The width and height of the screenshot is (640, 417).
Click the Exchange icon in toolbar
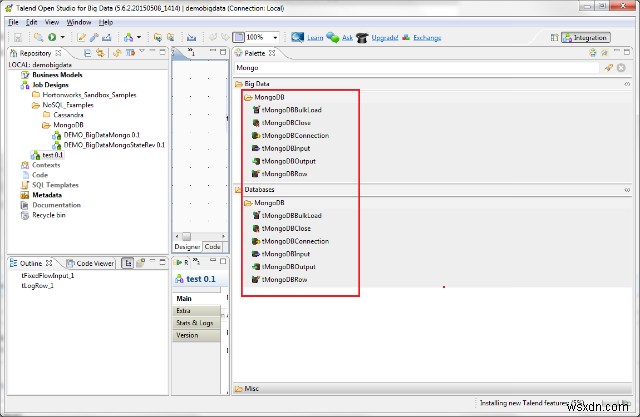point(406,38)
